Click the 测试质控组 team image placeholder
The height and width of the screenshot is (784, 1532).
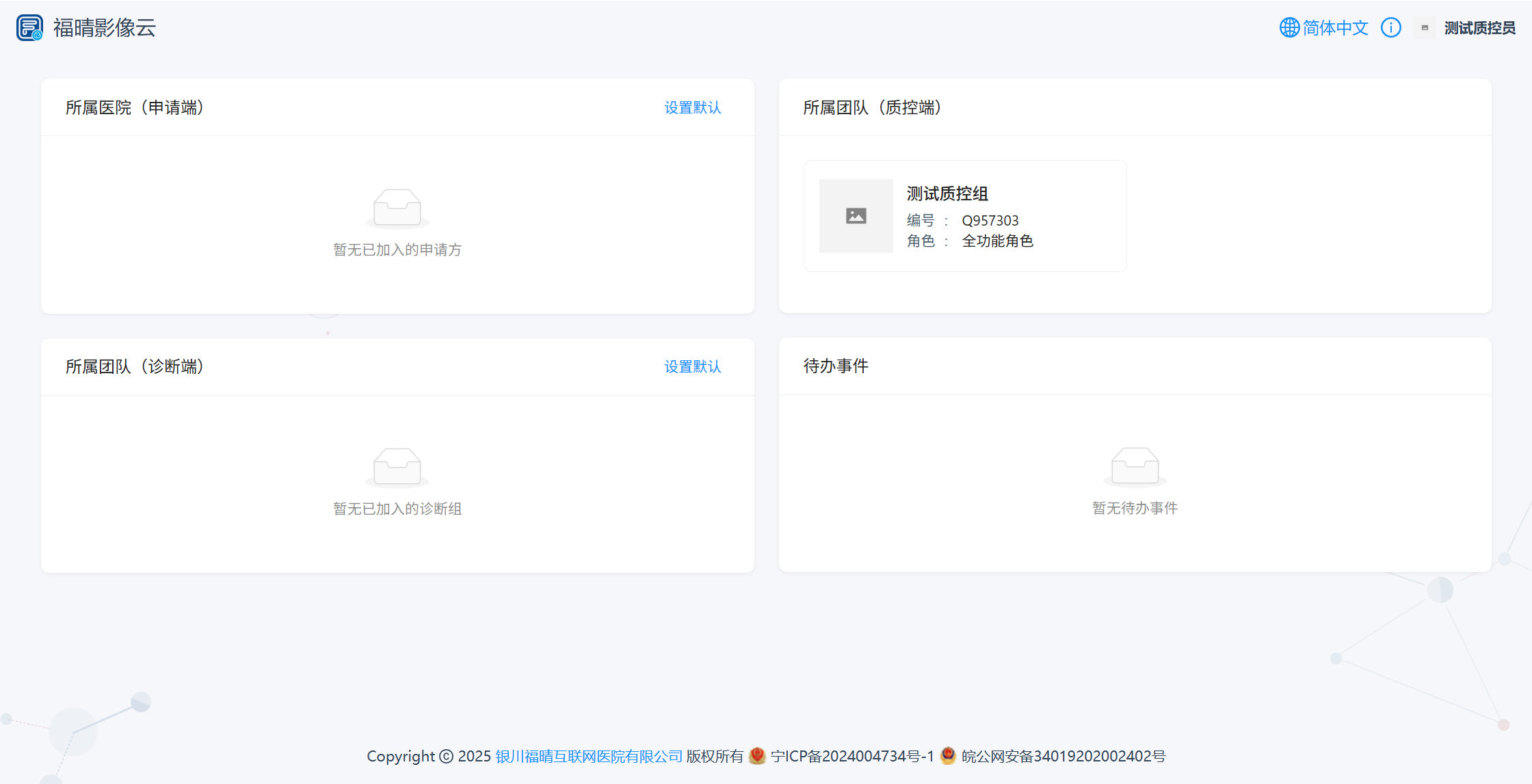point(856,216)
